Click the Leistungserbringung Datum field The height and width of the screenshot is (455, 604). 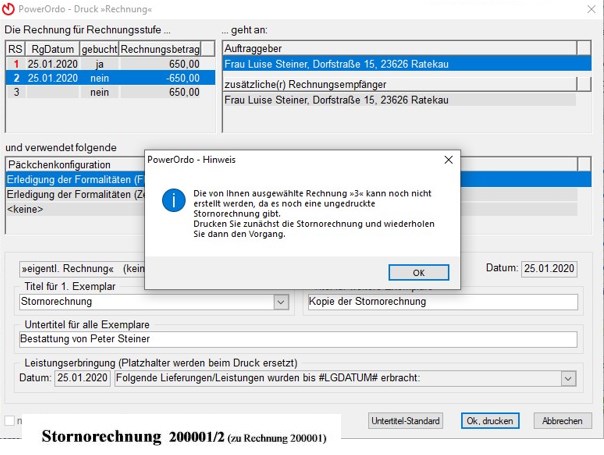(82, 378)
